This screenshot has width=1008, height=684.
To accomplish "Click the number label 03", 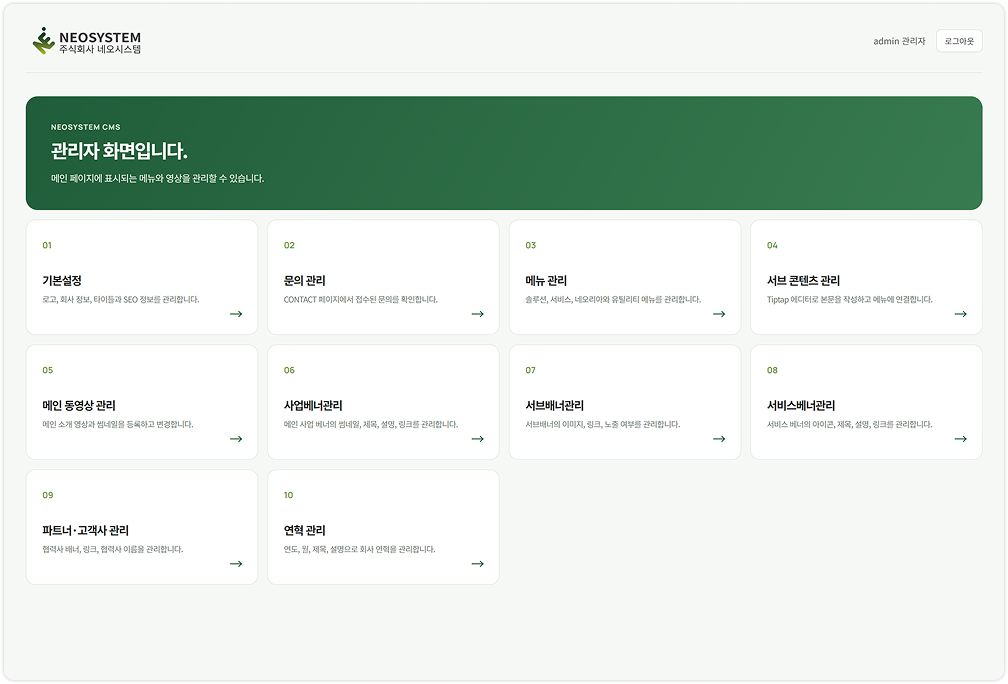I will coord(530,245).
